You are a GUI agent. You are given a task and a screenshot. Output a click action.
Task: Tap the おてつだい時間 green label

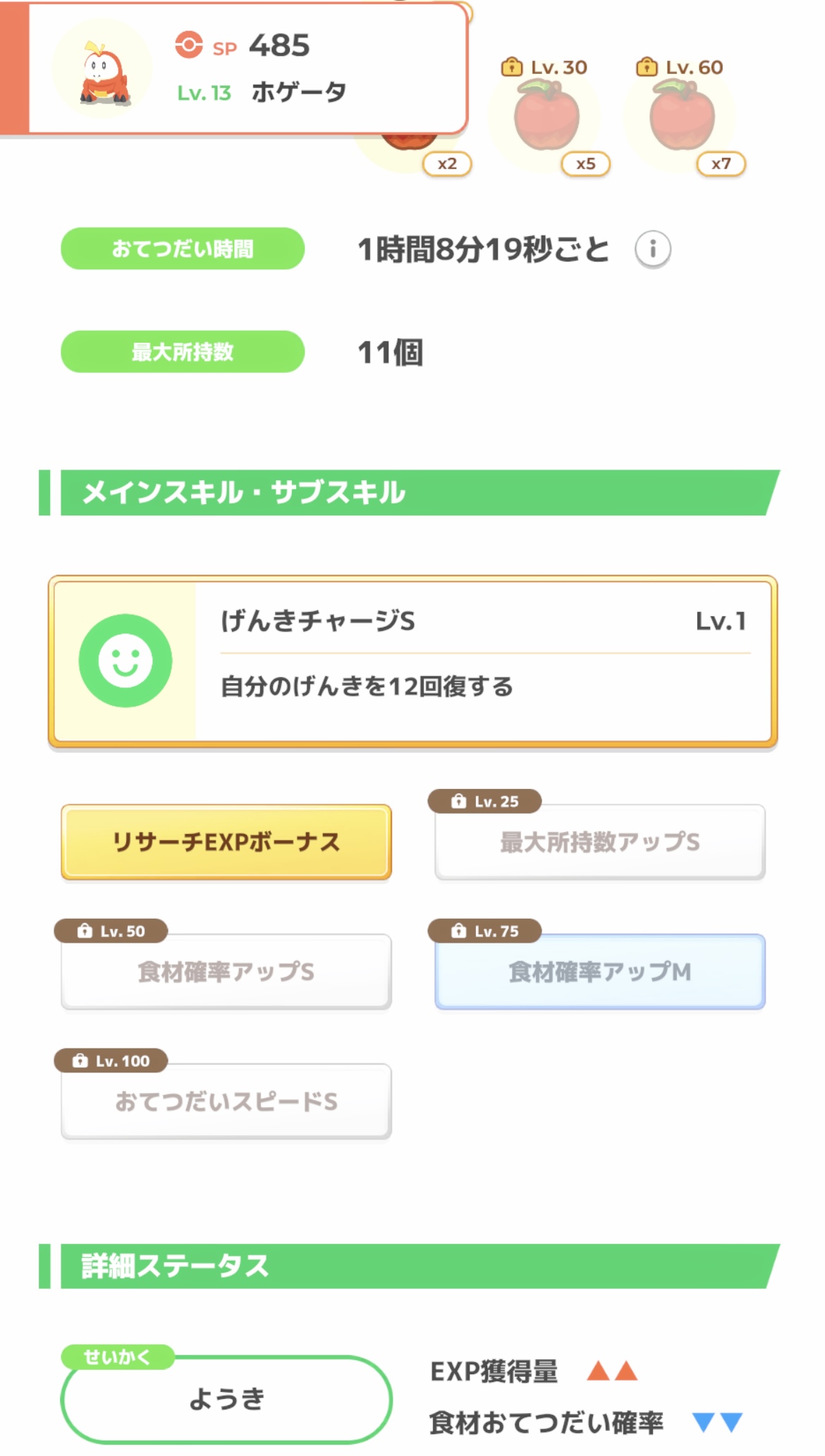click(183, 249)
